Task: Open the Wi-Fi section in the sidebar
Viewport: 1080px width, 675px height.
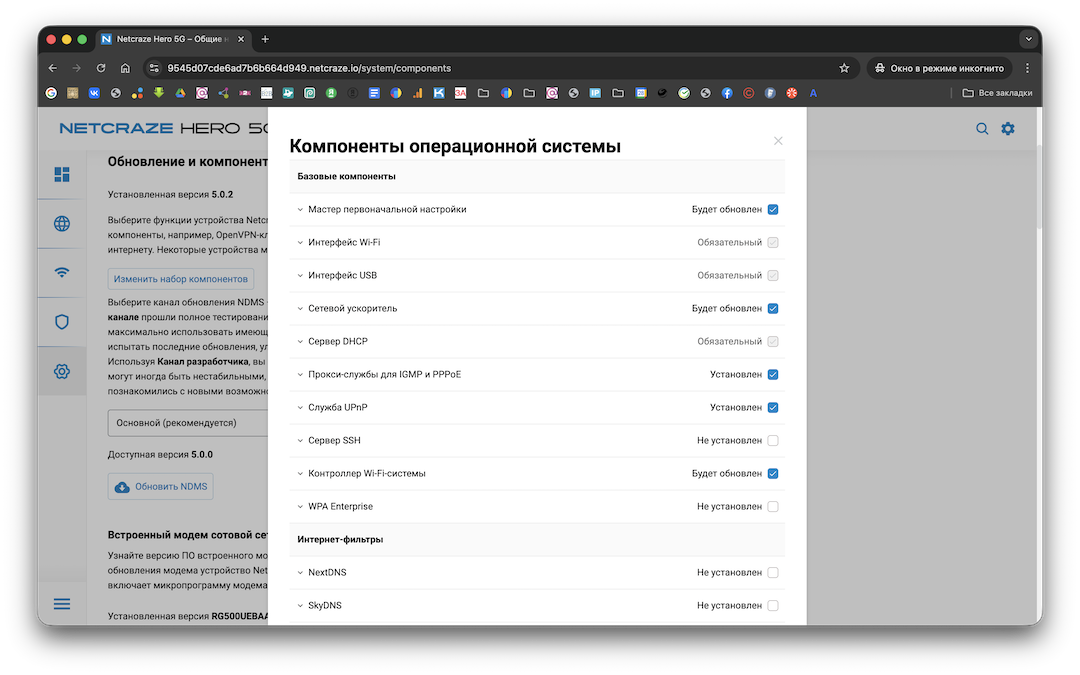Action: tap(62, 273)
